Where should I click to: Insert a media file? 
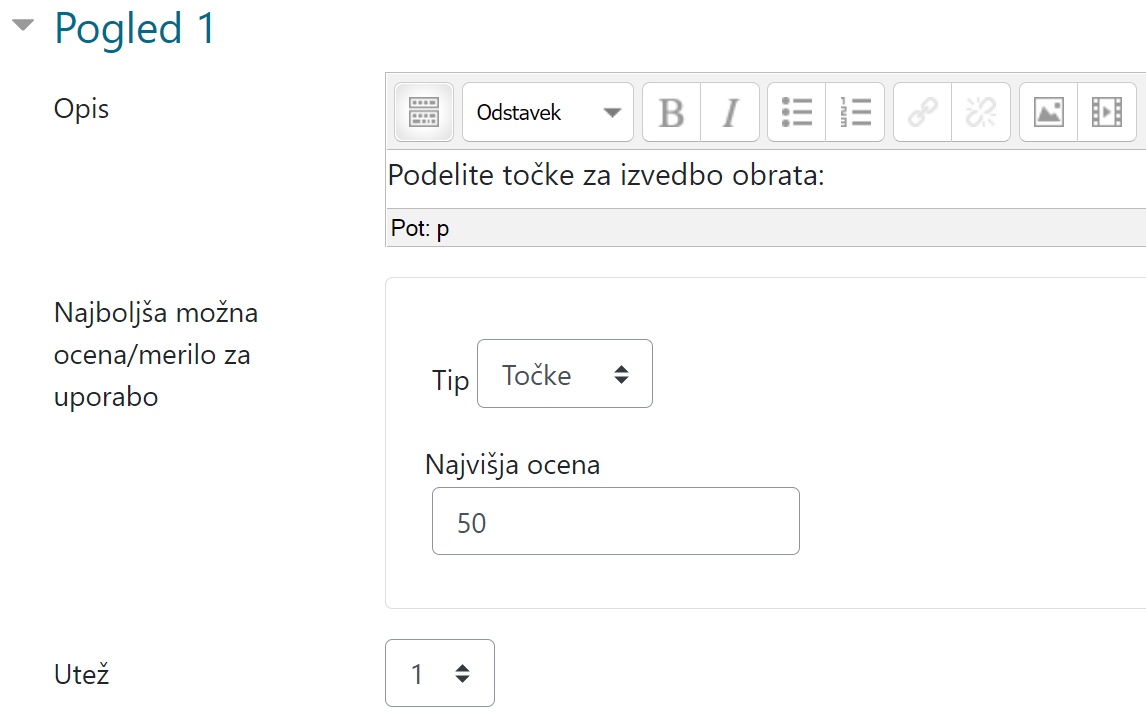click(x=1108, y=112)
